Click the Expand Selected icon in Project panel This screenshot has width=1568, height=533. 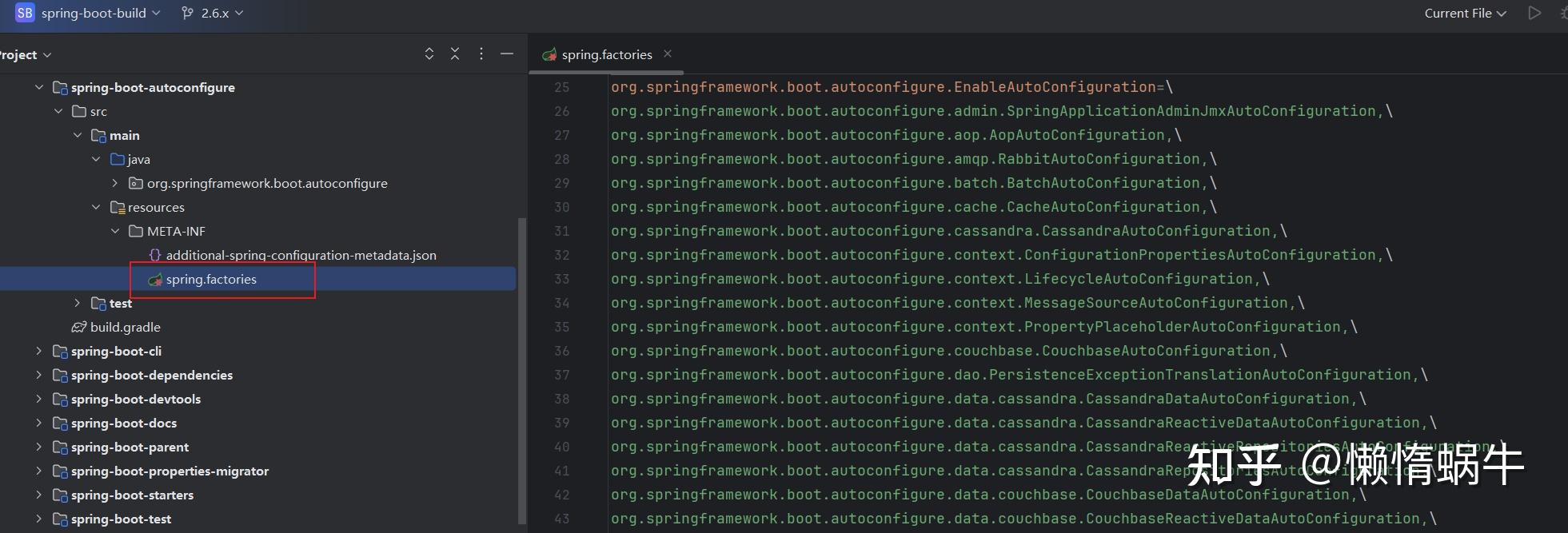click(429, 54)
